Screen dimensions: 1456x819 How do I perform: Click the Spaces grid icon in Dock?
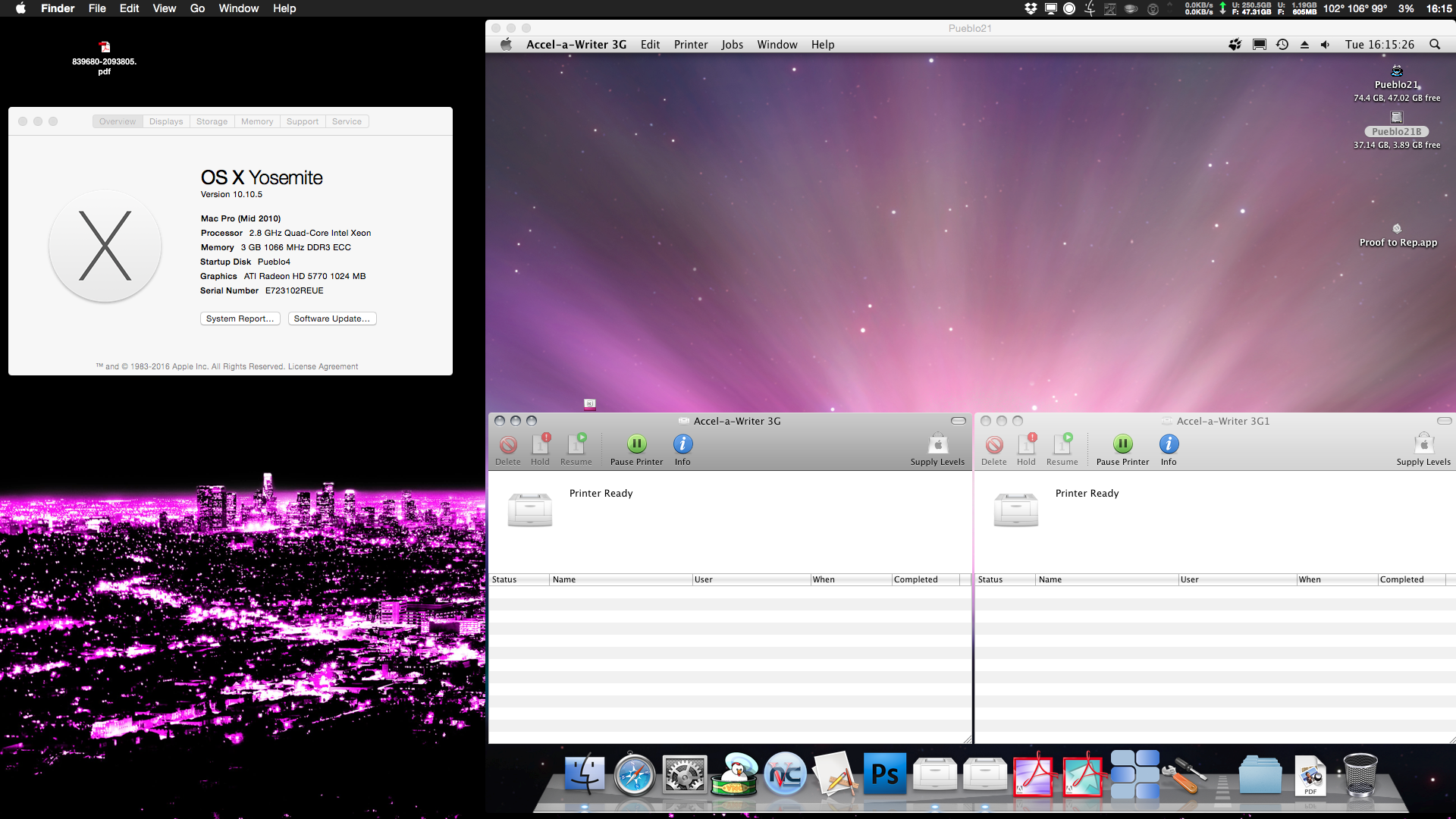(x=1134, y=774)
